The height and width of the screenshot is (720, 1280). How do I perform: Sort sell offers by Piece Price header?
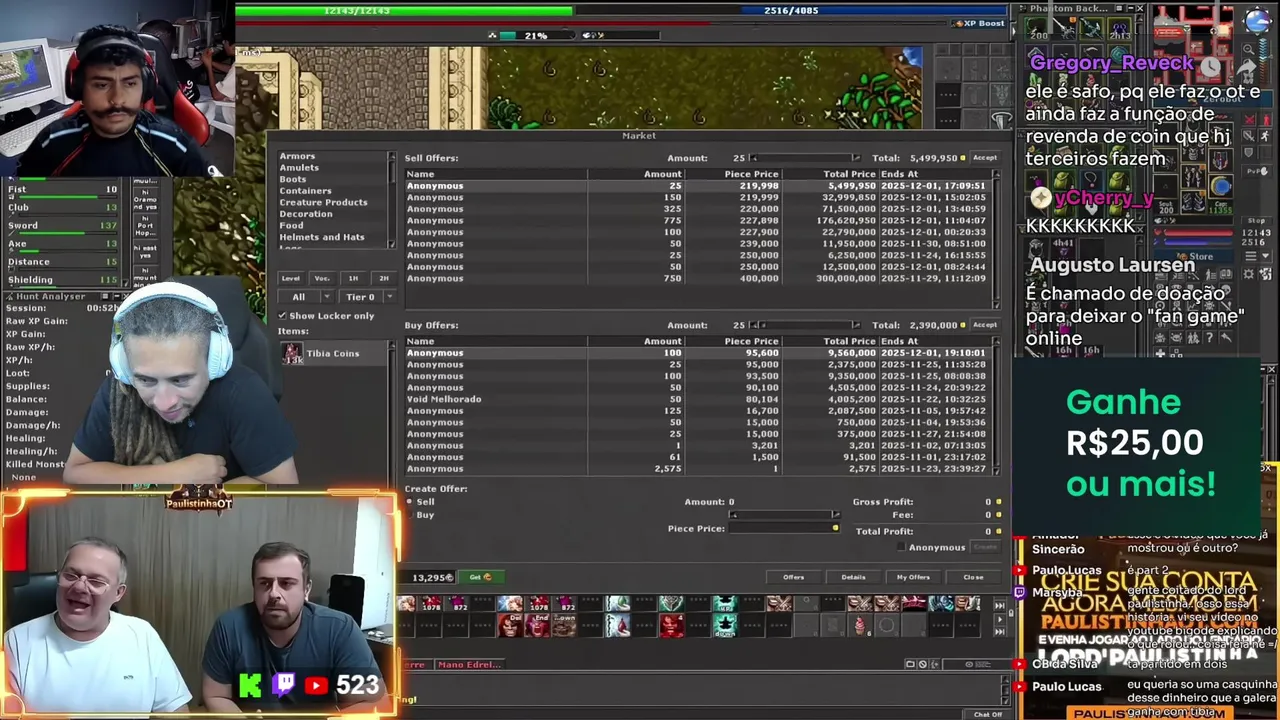pyautogui.click(x=751, y=174)
